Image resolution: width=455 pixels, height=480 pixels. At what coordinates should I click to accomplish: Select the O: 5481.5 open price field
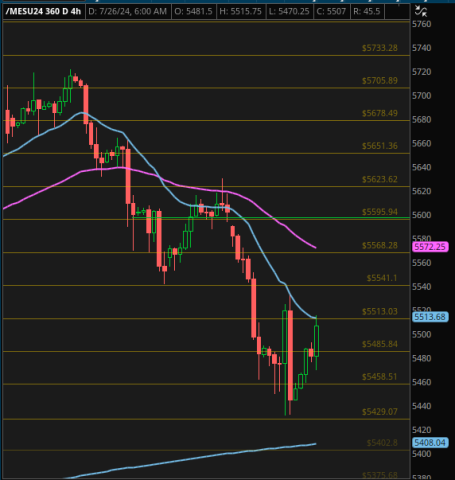(x=193, y=11)
